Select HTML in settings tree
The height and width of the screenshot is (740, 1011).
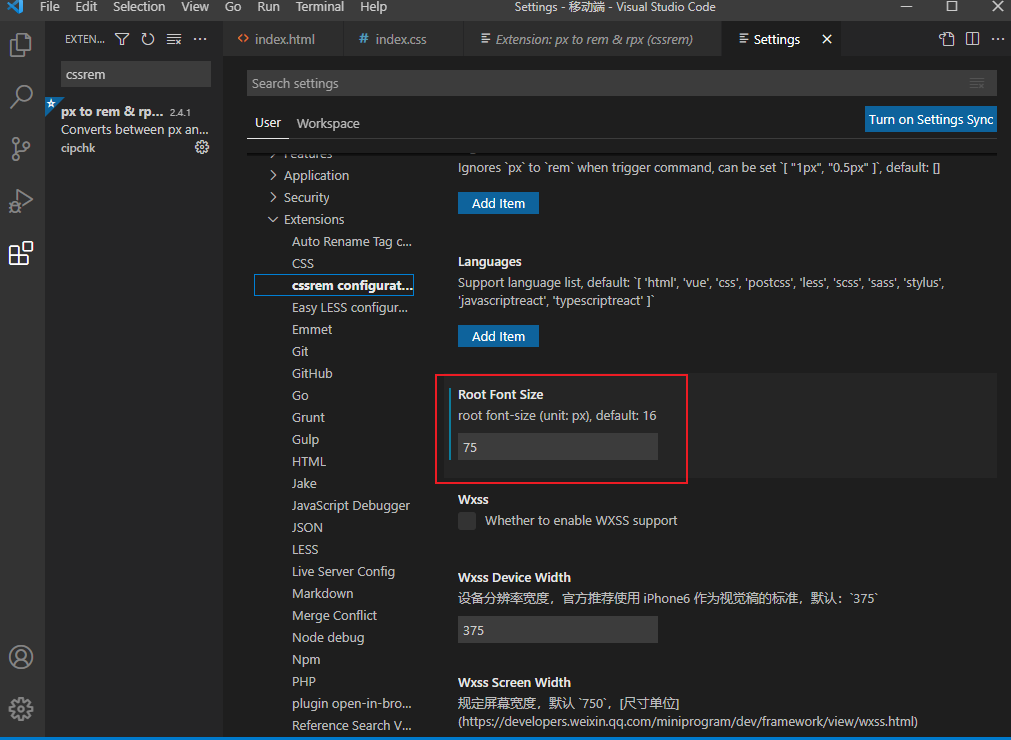pyautogui.click(x=309, y=462)
